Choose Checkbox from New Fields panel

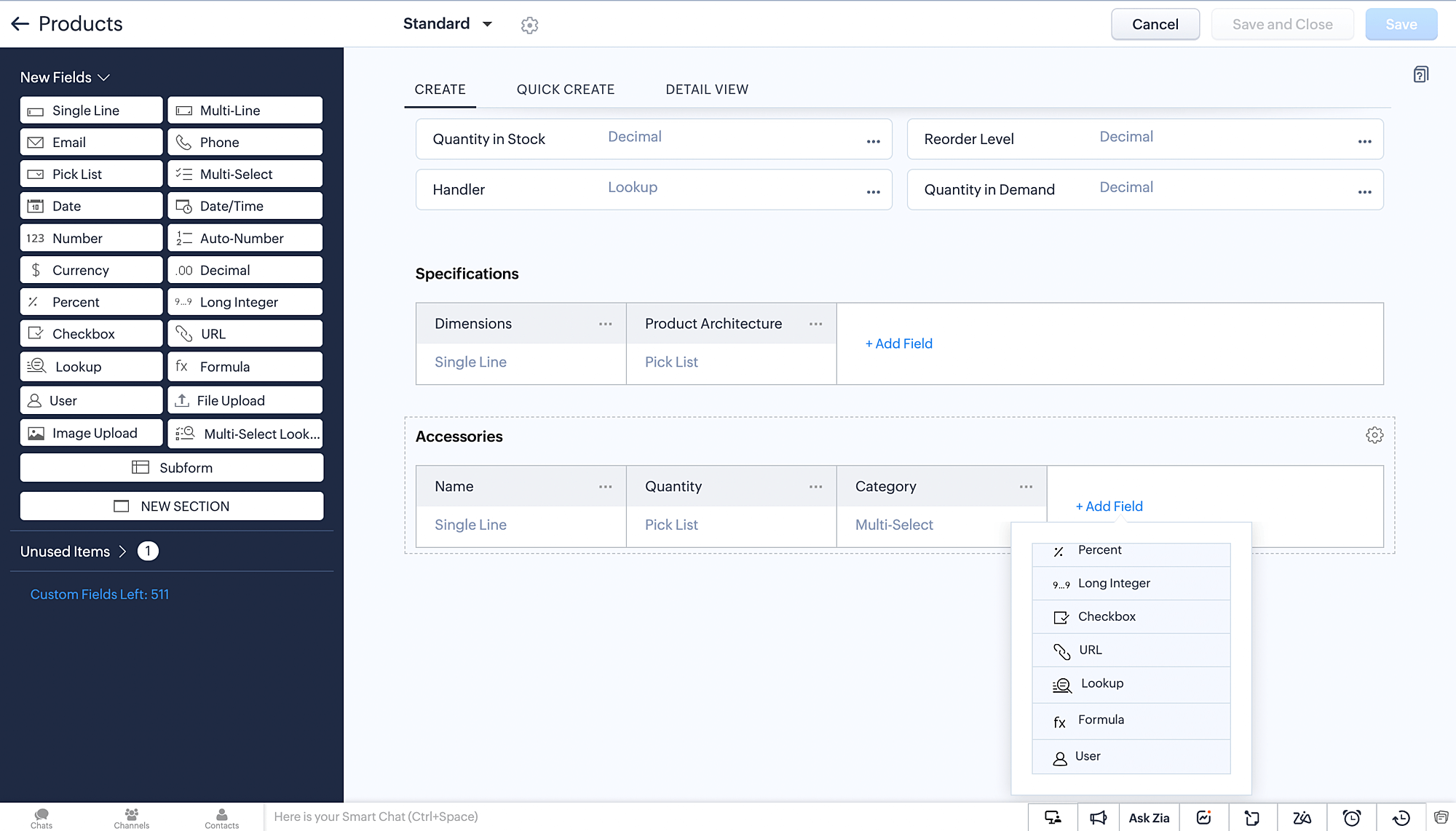91,334
